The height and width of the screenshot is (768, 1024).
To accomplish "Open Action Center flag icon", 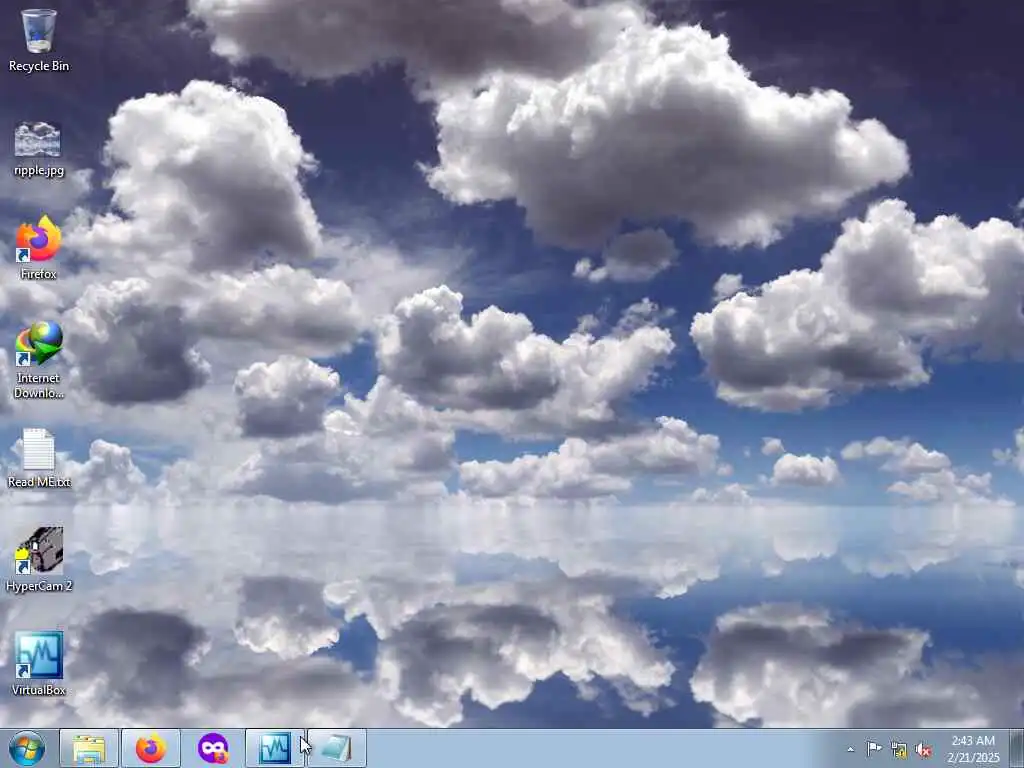I will [874, 749].
